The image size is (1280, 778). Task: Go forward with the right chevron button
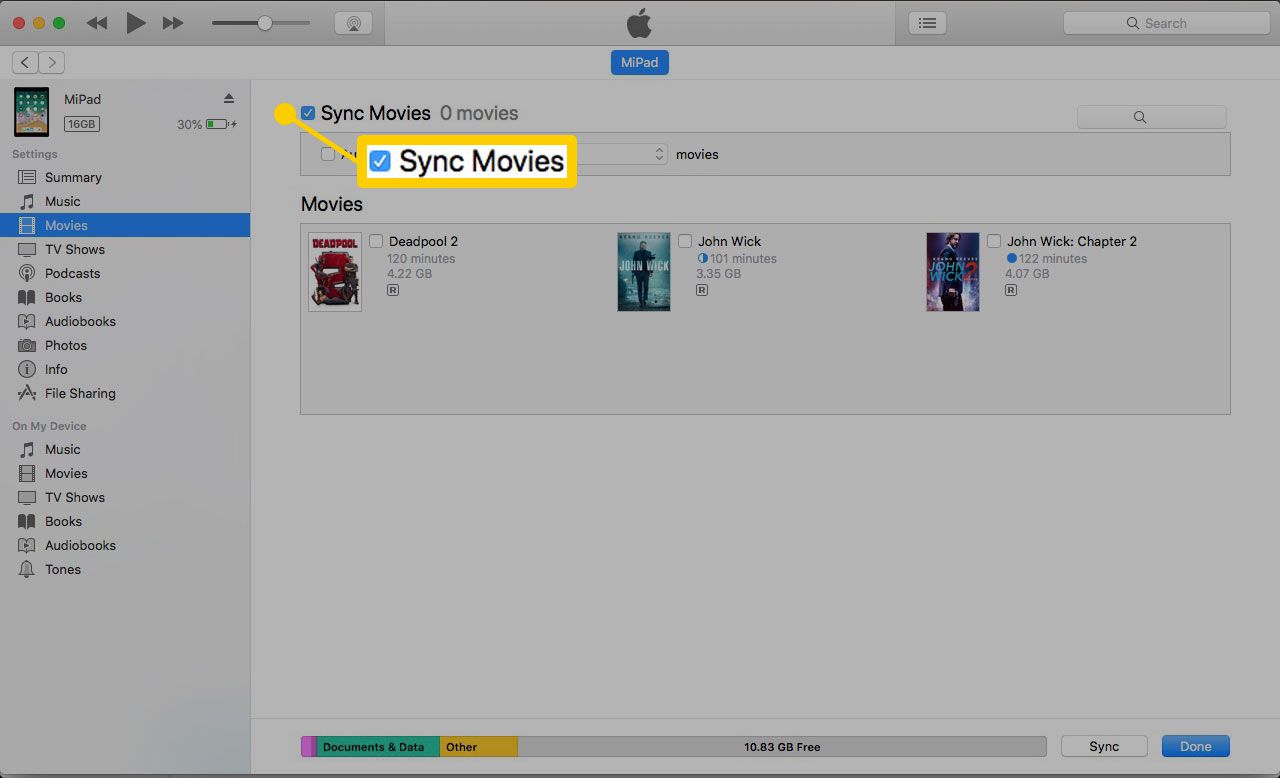pyautogui.click(x=52, y=62)
